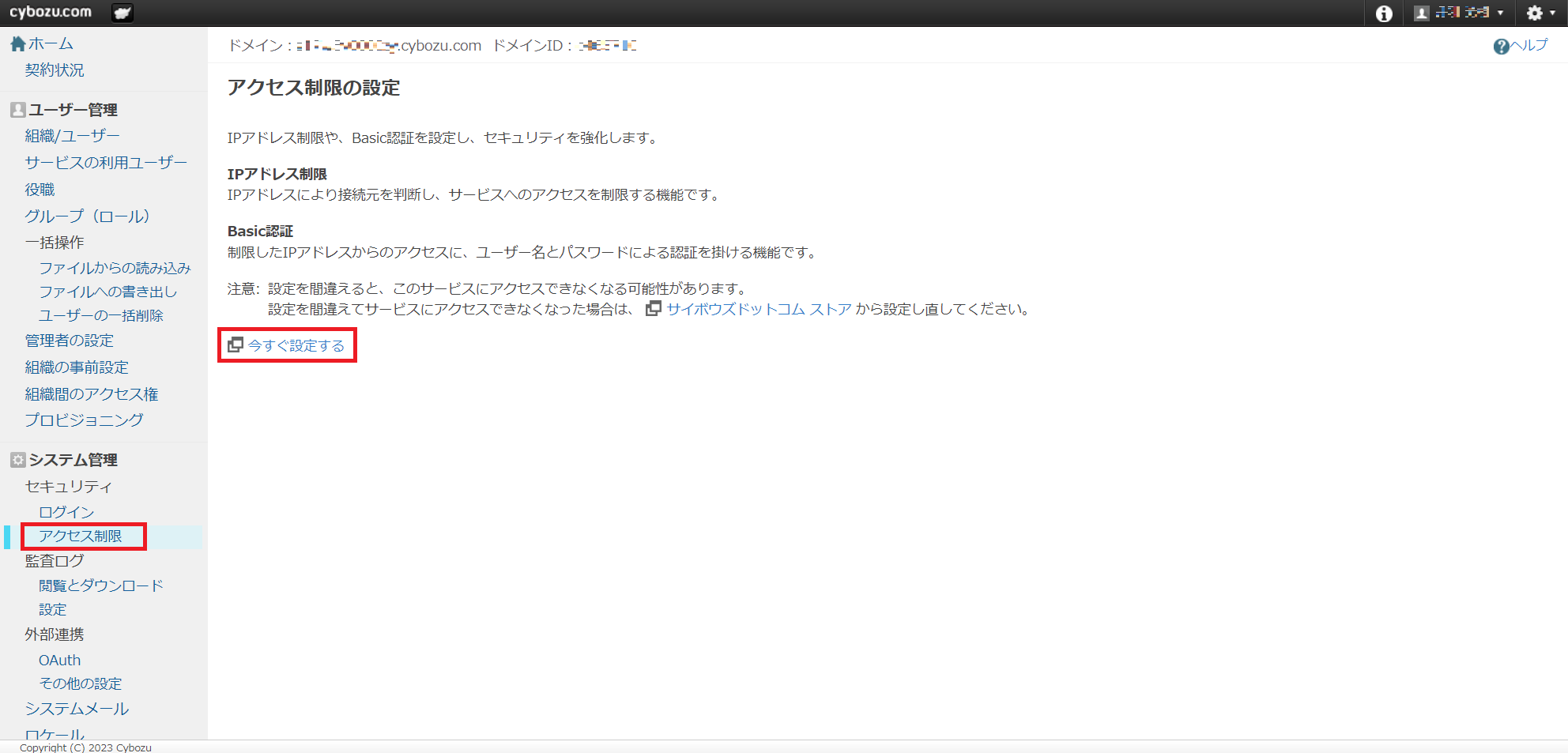The image size is (1568, 753).
Task: Click the cybozu.com logo icon in header
Action: pos(122,13)
